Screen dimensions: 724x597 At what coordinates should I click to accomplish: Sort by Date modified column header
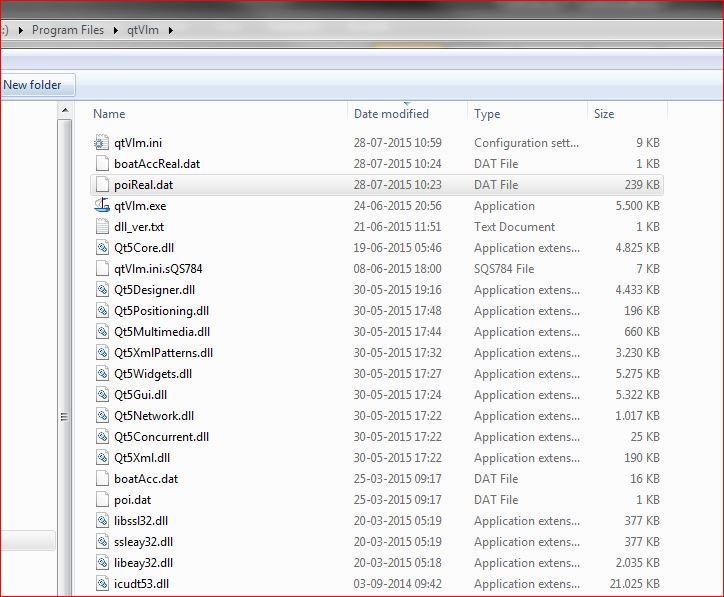click(x=391, y=114)
